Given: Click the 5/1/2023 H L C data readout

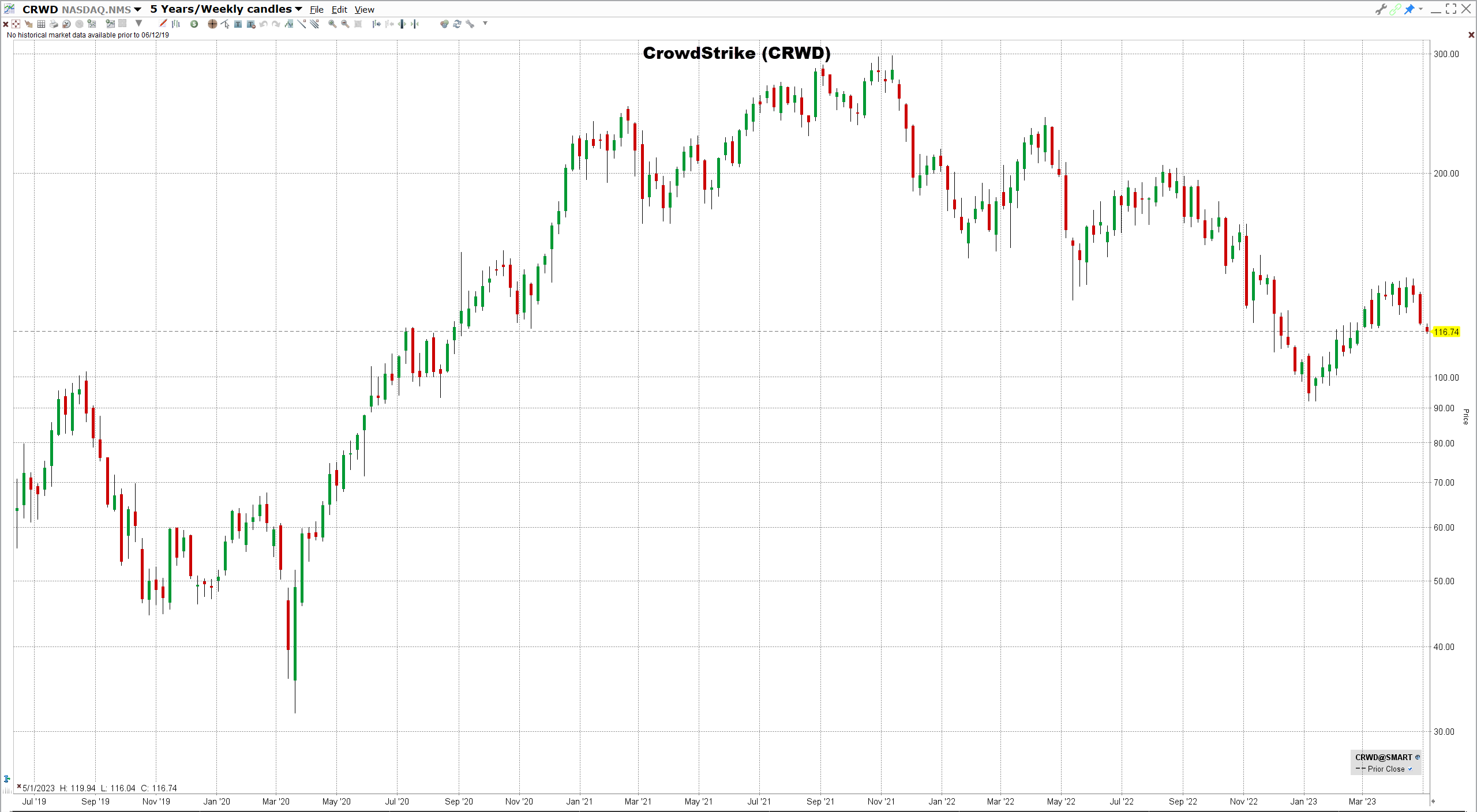Looking at the screenshot, I should tap(99, 788).
